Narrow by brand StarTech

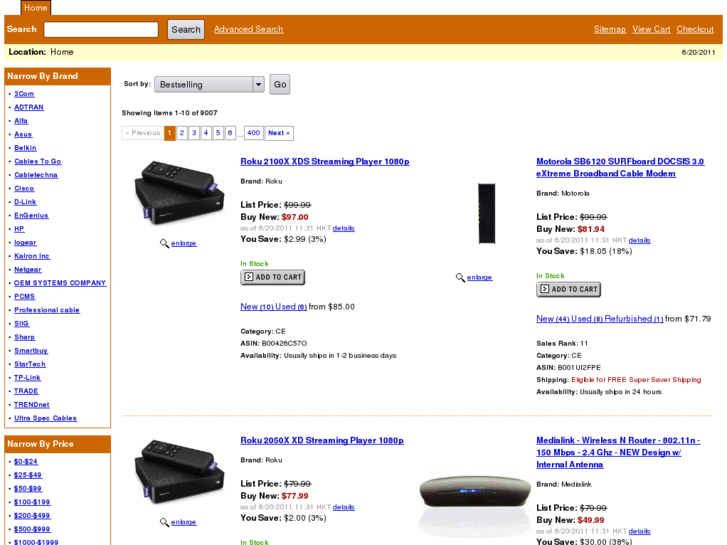pos(30,364)
